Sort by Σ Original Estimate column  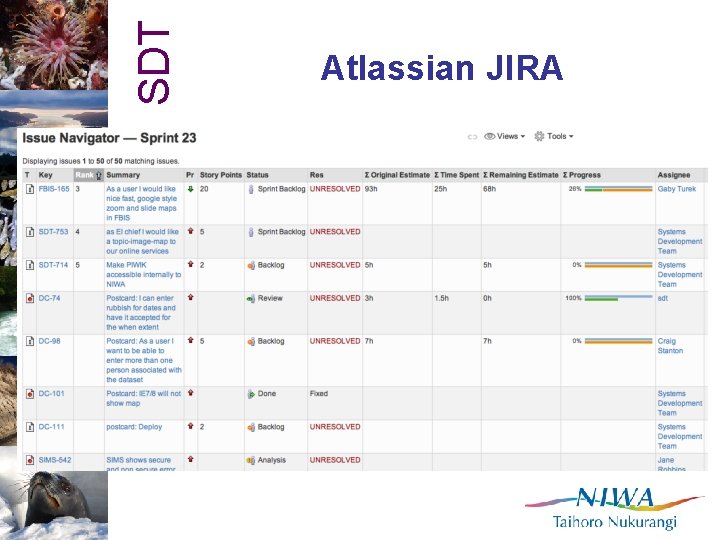coord(397,175)
